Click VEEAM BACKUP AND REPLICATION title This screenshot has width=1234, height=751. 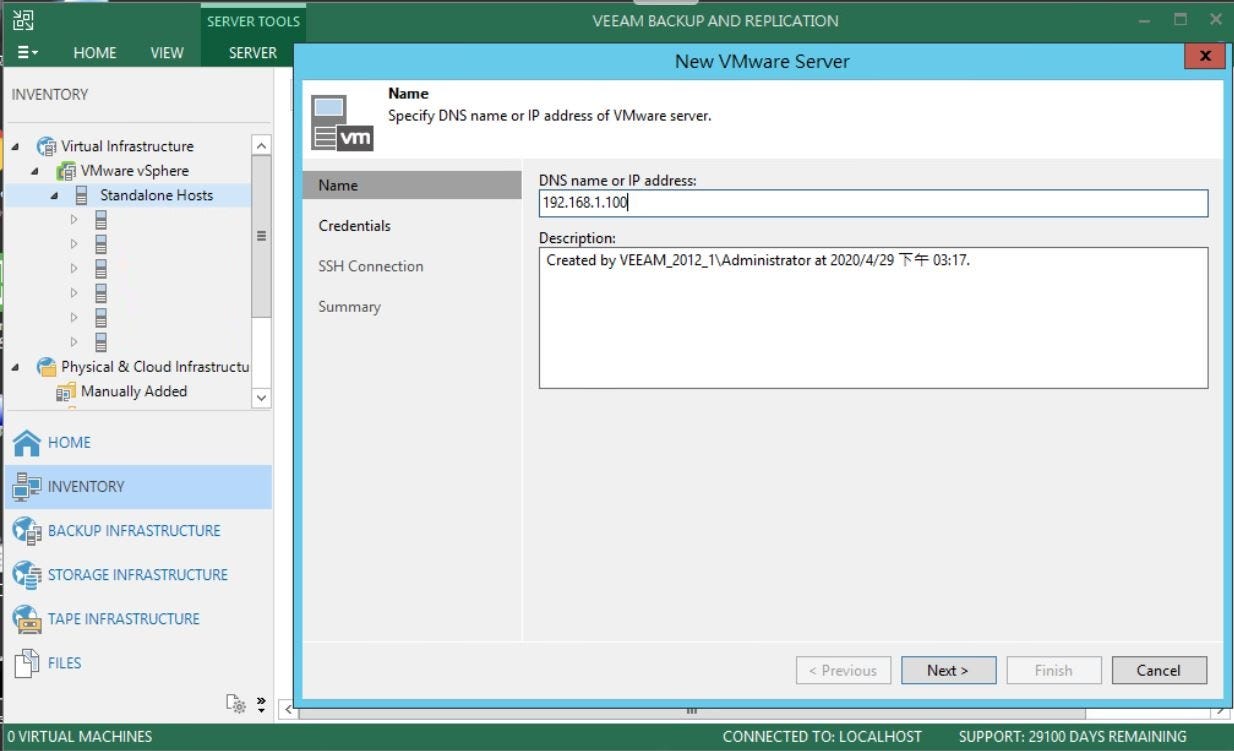pyautogui.click(x=716, y=20)
